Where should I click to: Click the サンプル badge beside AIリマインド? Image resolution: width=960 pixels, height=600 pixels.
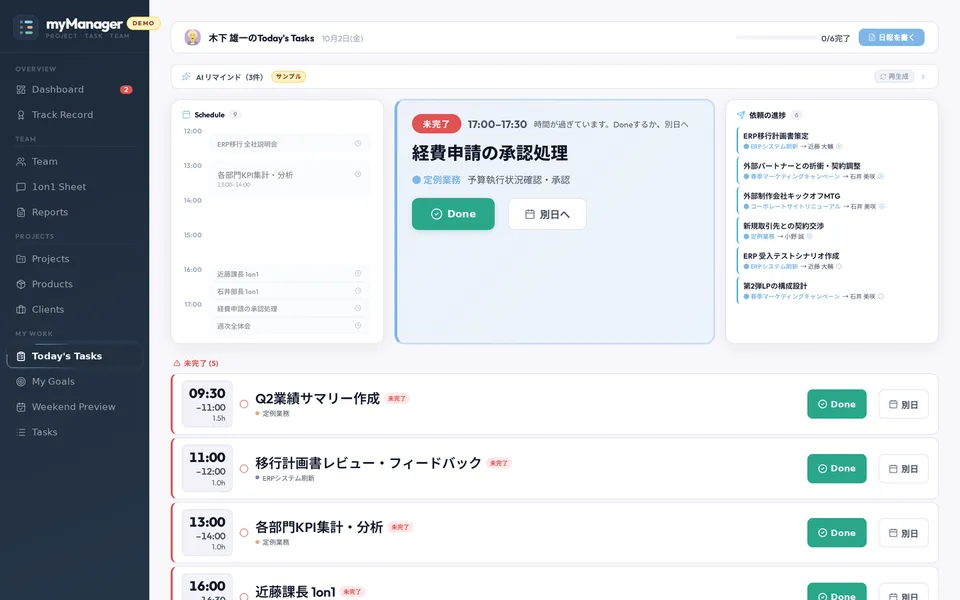[288, 77]
